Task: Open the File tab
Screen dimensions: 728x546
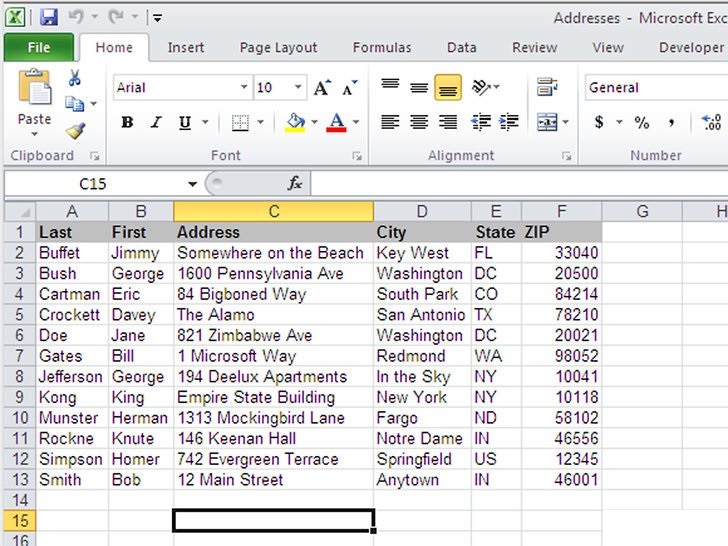Action: click(39, 47)
